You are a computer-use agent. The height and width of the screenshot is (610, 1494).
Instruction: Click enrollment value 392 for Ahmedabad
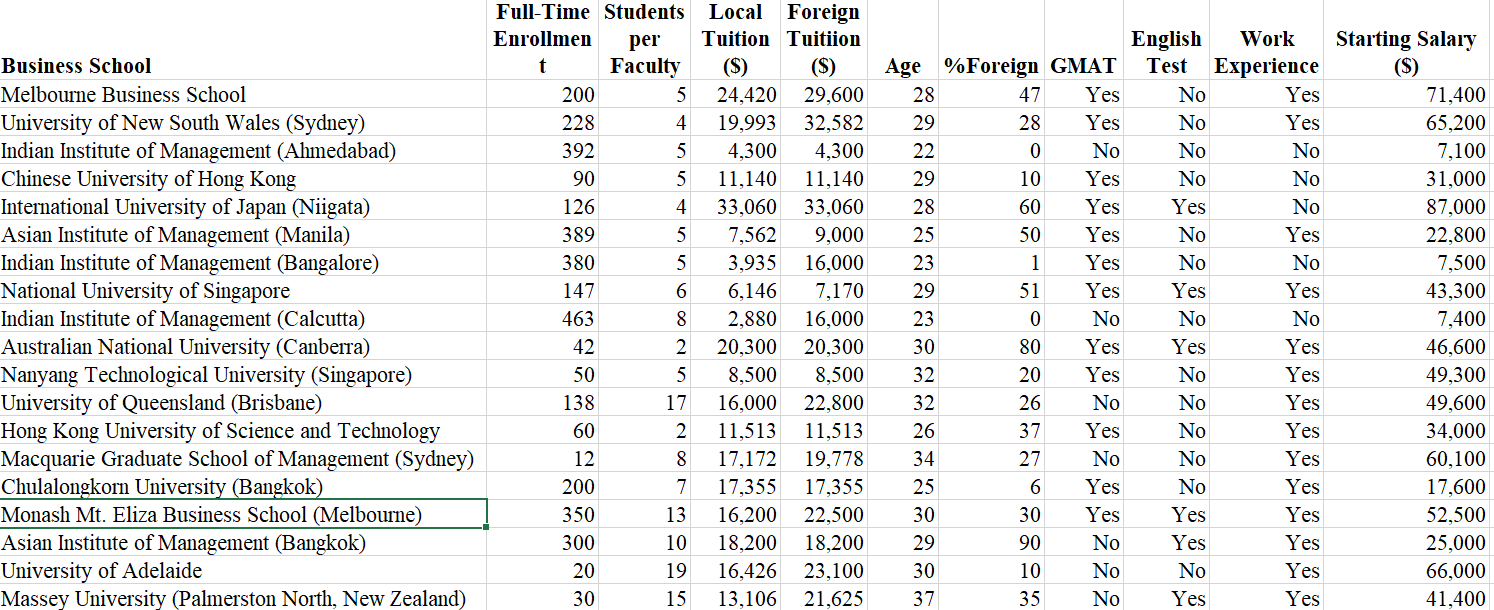543,151
